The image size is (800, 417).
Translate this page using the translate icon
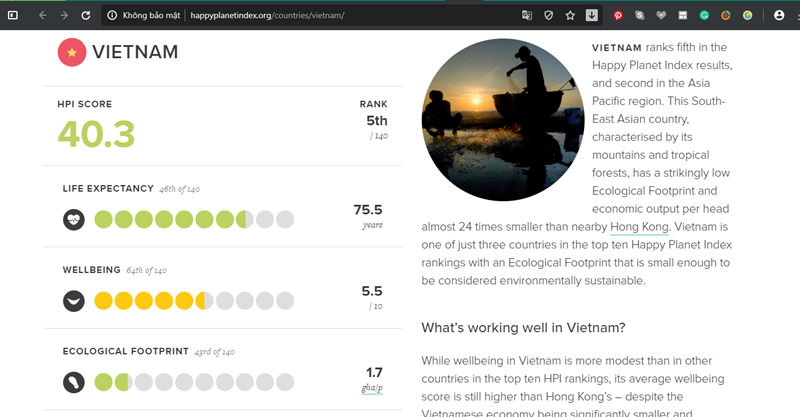point(527,15)
